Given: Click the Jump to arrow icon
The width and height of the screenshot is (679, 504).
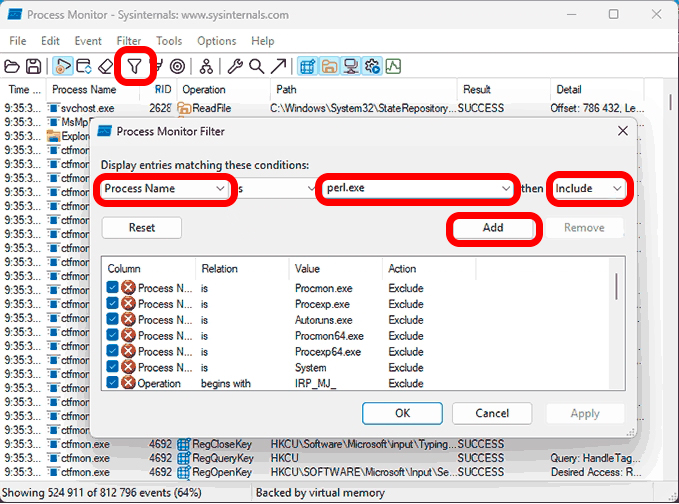Looking at the screenshot, I should [x=278, y=66].
